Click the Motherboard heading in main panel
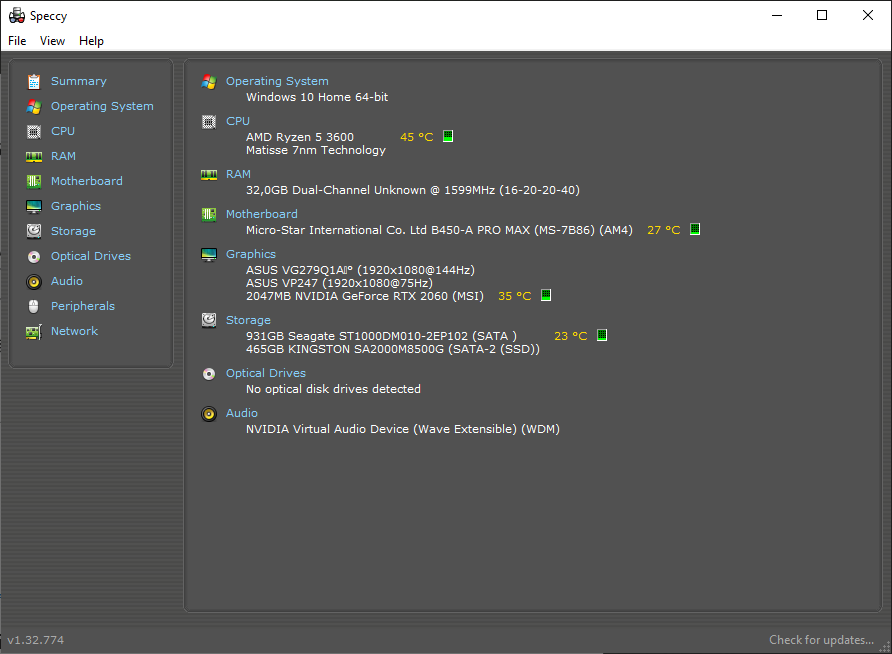 pyautogui.click(x=261, y=214)
